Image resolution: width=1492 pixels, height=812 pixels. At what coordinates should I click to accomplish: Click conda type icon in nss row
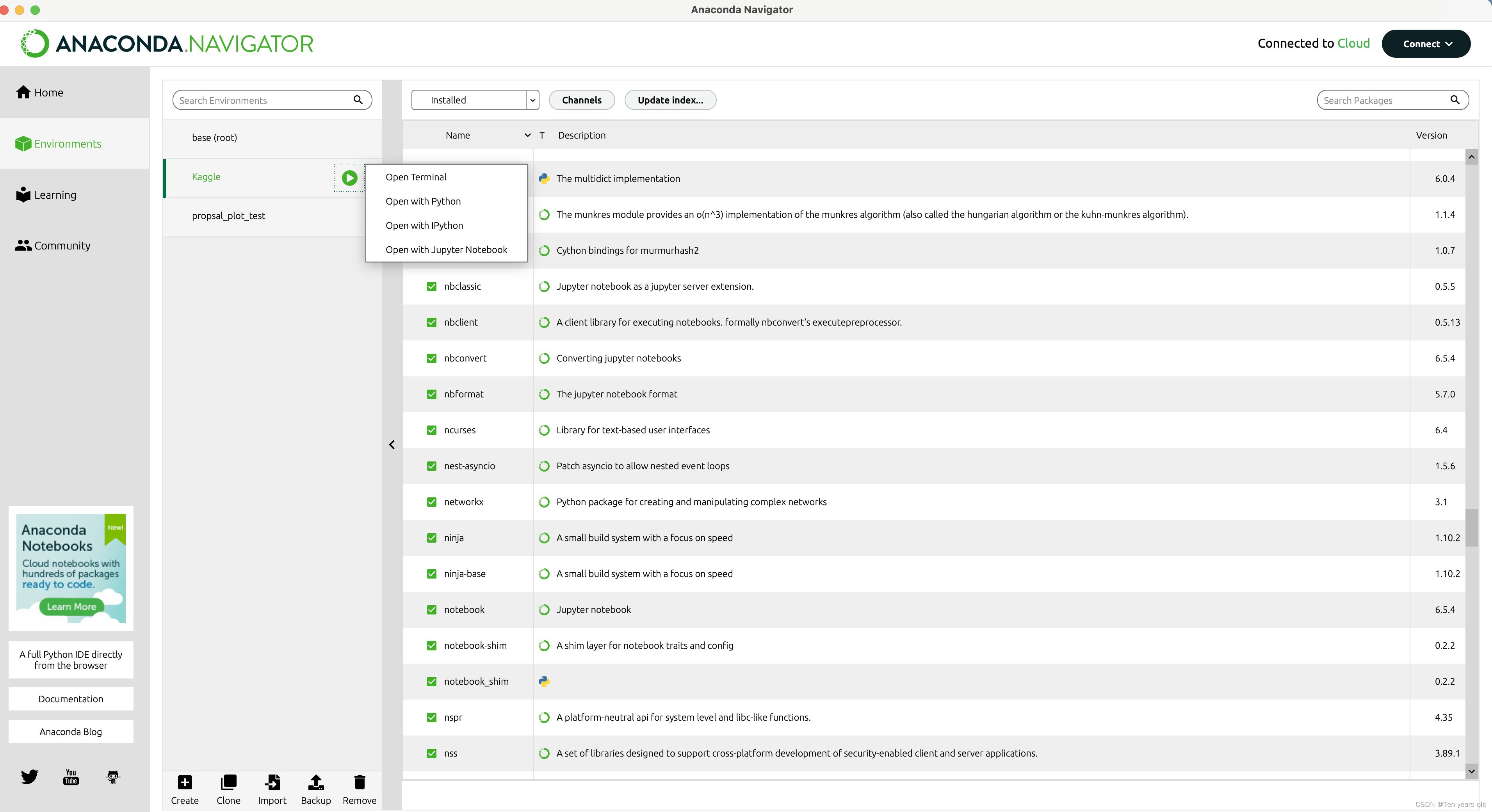tap(544, 753)
